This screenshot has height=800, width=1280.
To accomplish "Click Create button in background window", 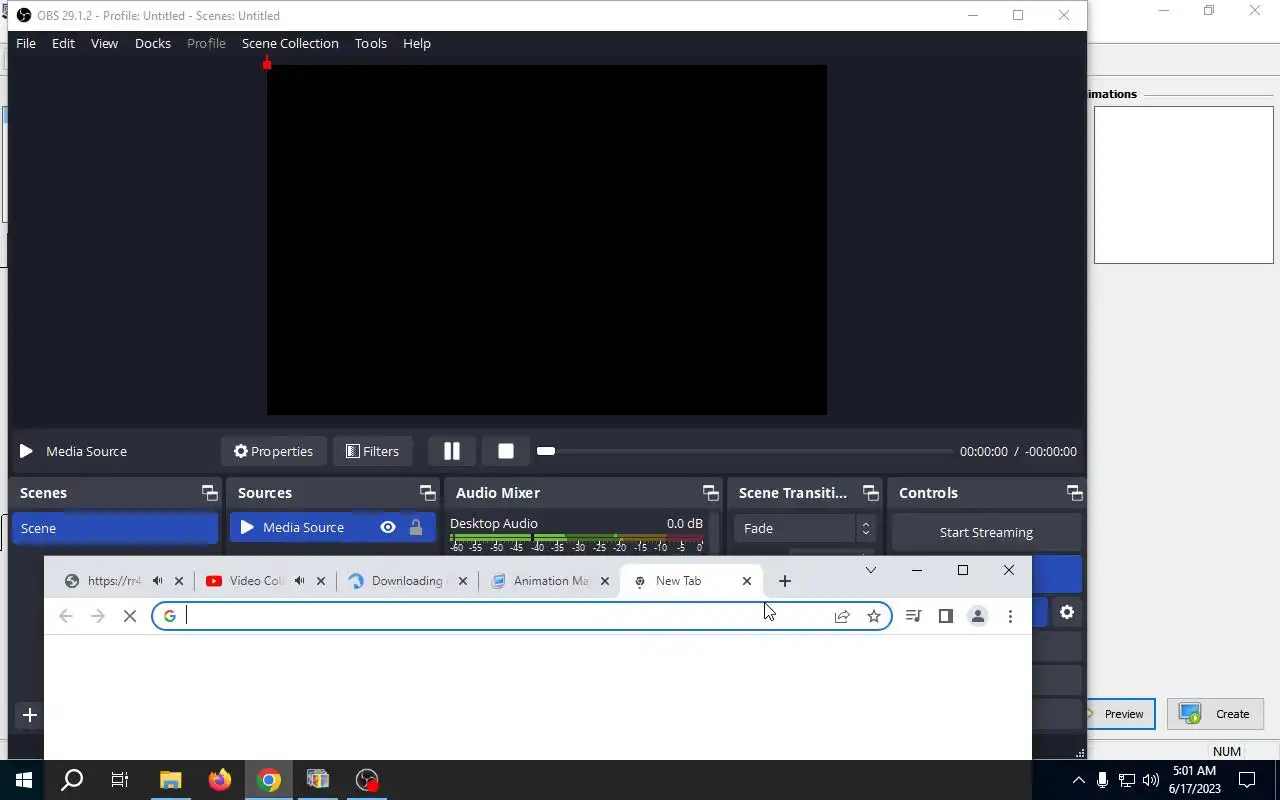I will tap(1215, 714).
